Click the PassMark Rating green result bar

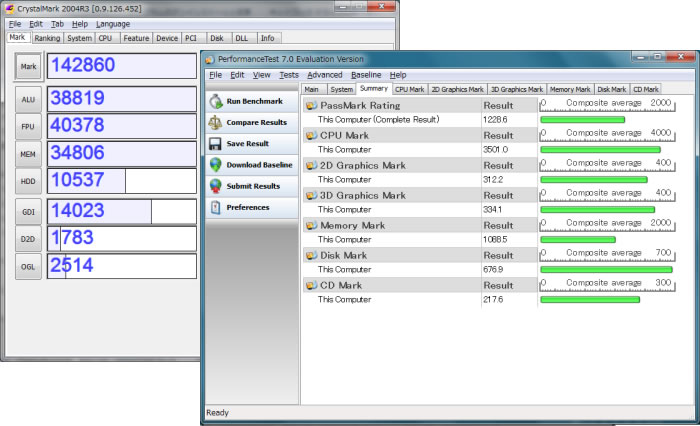583,120
